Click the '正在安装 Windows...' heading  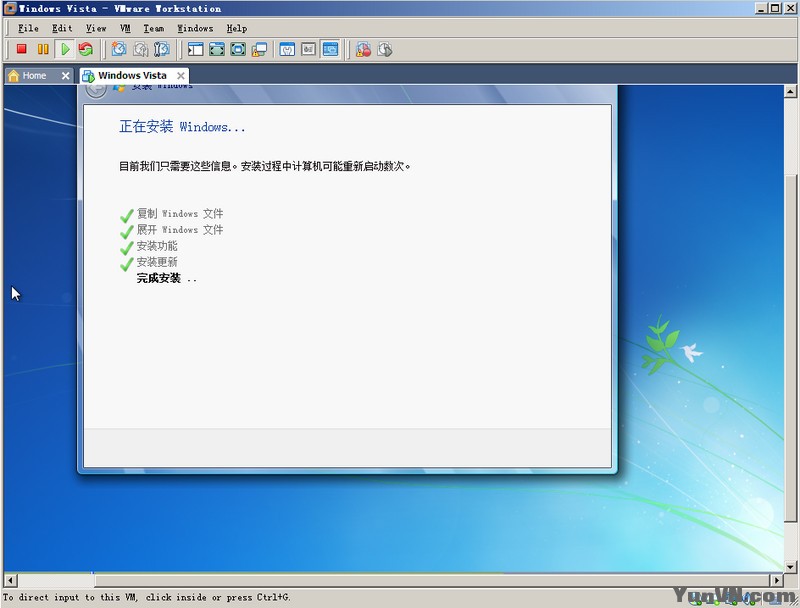pos(182,126)
